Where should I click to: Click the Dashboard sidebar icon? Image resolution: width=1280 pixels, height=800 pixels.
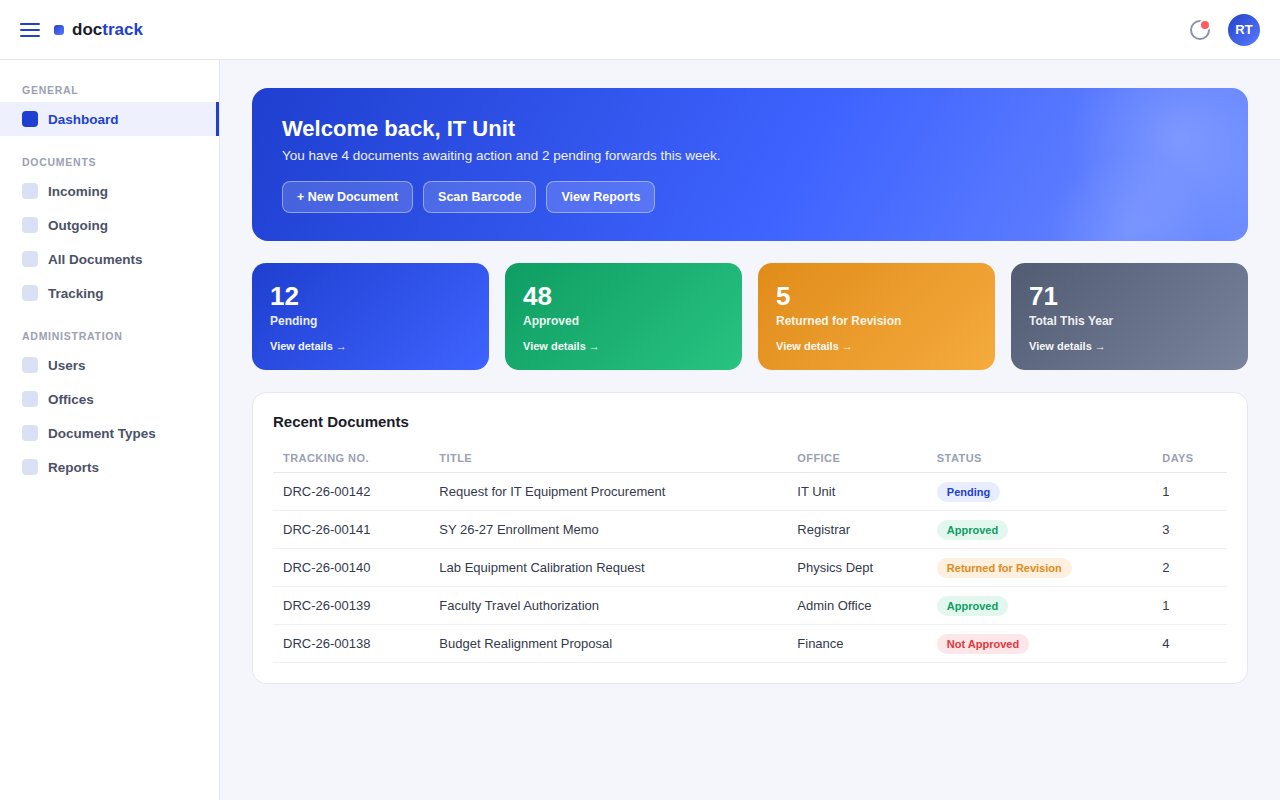click(30, 119)
